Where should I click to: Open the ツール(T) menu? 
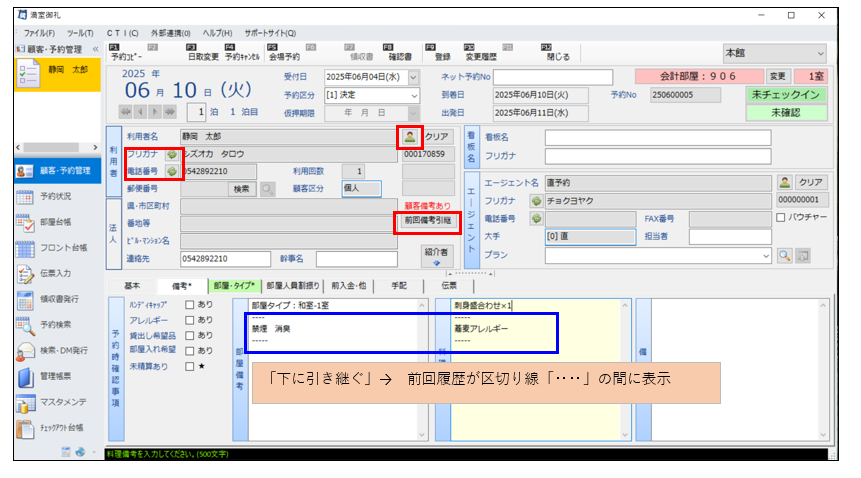pyautogui.click(x=80, y=33)
